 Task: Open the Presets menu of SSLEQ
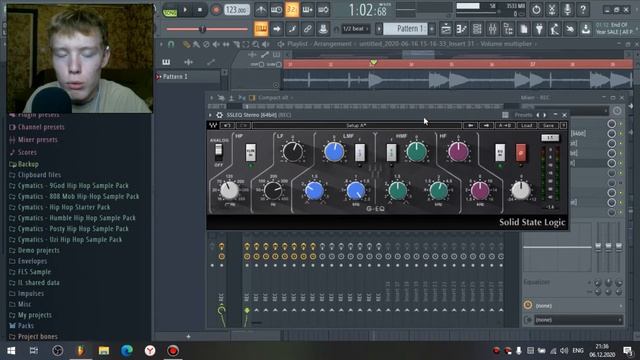click(524, 115)
